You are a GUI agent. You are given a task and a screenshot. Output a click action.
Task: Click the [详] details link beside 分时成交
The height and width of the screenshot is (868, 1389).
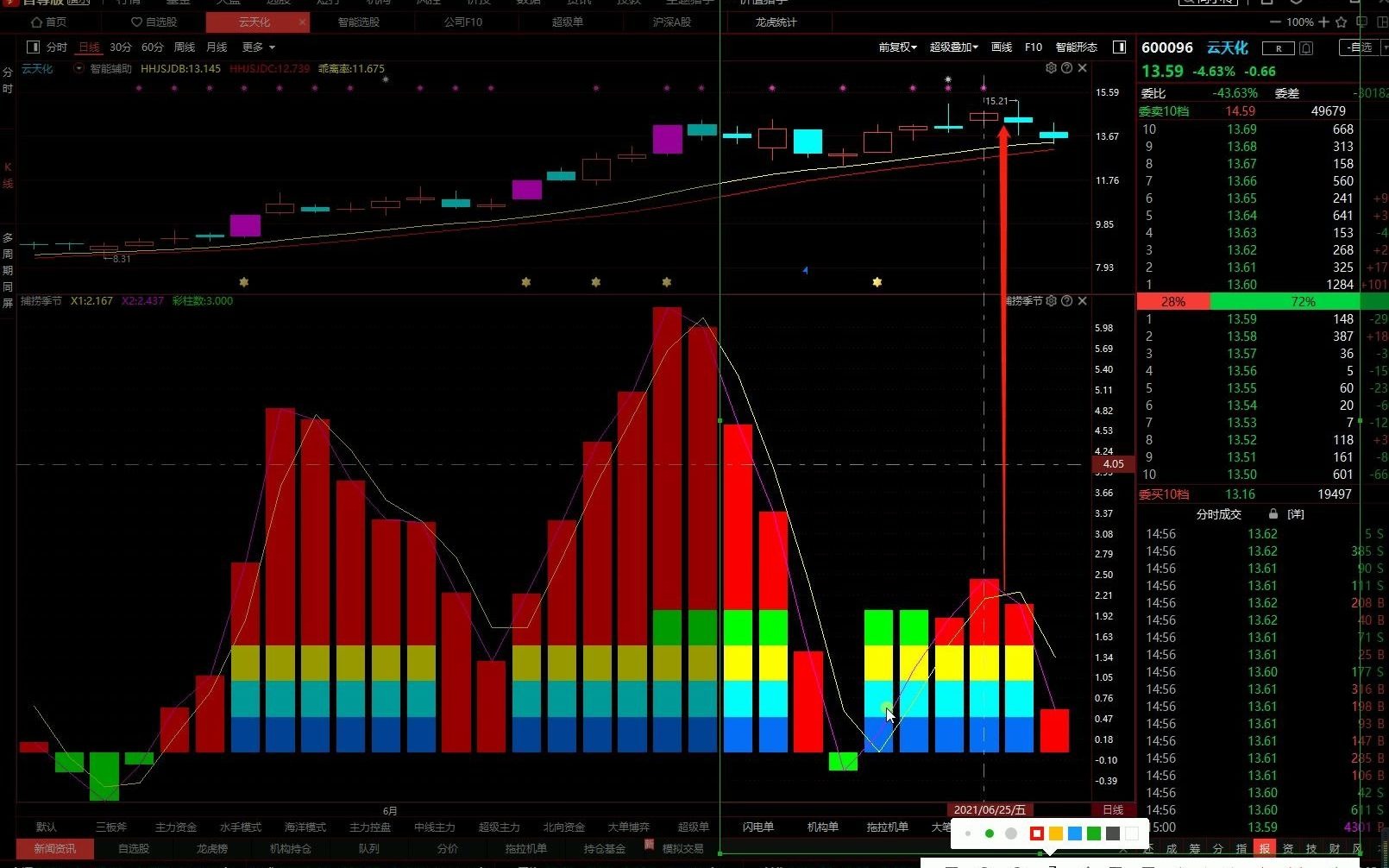(x=1296, y=514)
